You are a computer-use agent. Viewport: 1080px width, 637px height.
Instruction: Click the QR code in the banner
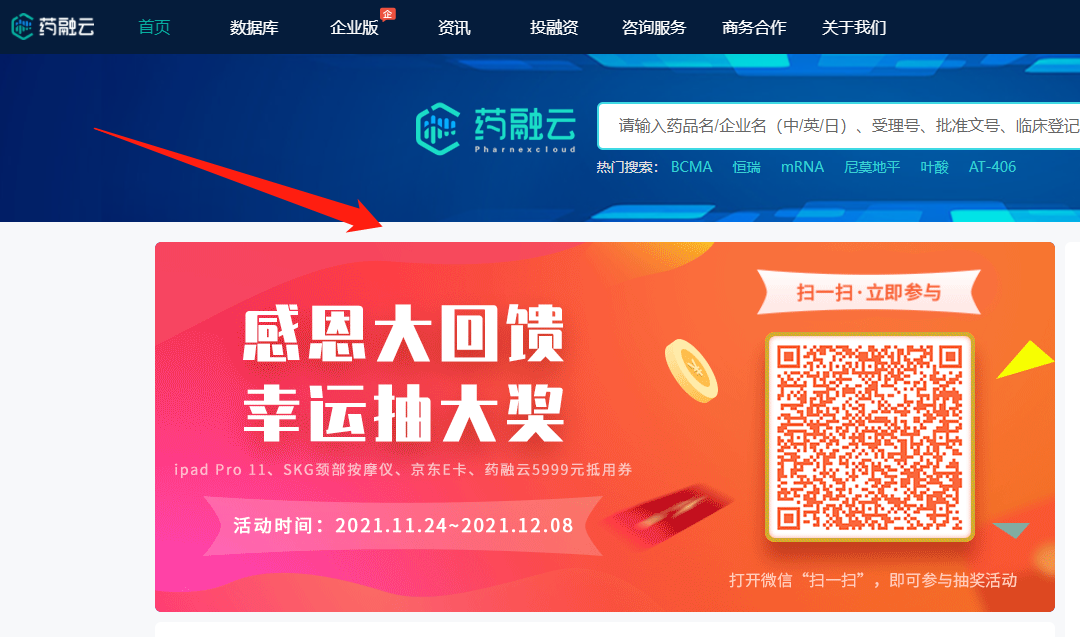point(869,437)
